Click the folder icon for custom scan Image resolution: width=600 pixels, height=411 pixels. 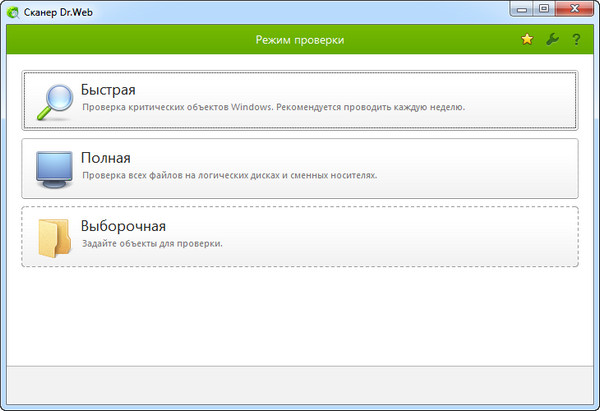tap(54, 237)
